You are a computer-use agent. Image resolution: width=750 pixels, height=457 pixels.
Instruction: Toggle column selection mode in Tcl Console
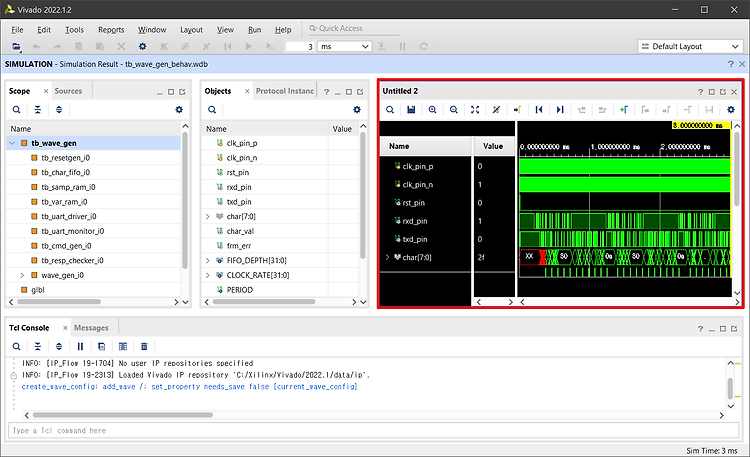(123, 346)
